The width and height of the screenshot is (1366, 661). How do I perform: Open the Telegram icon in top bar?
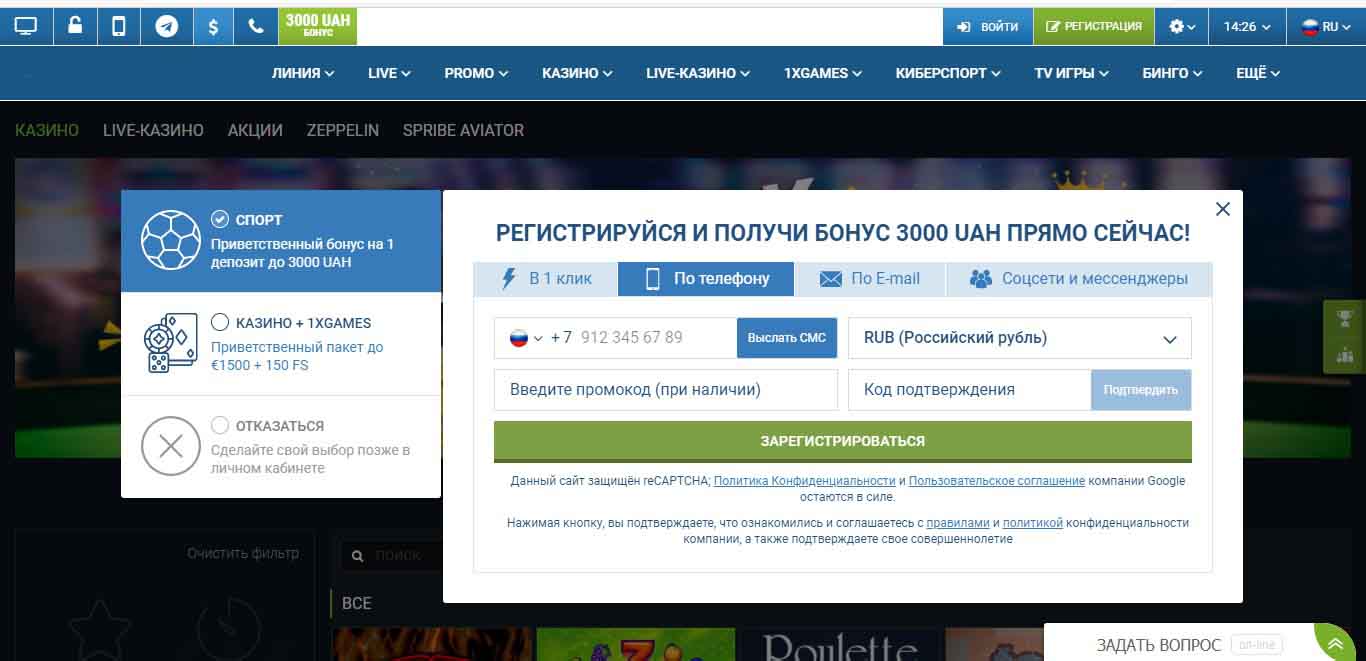pos(166,27)
